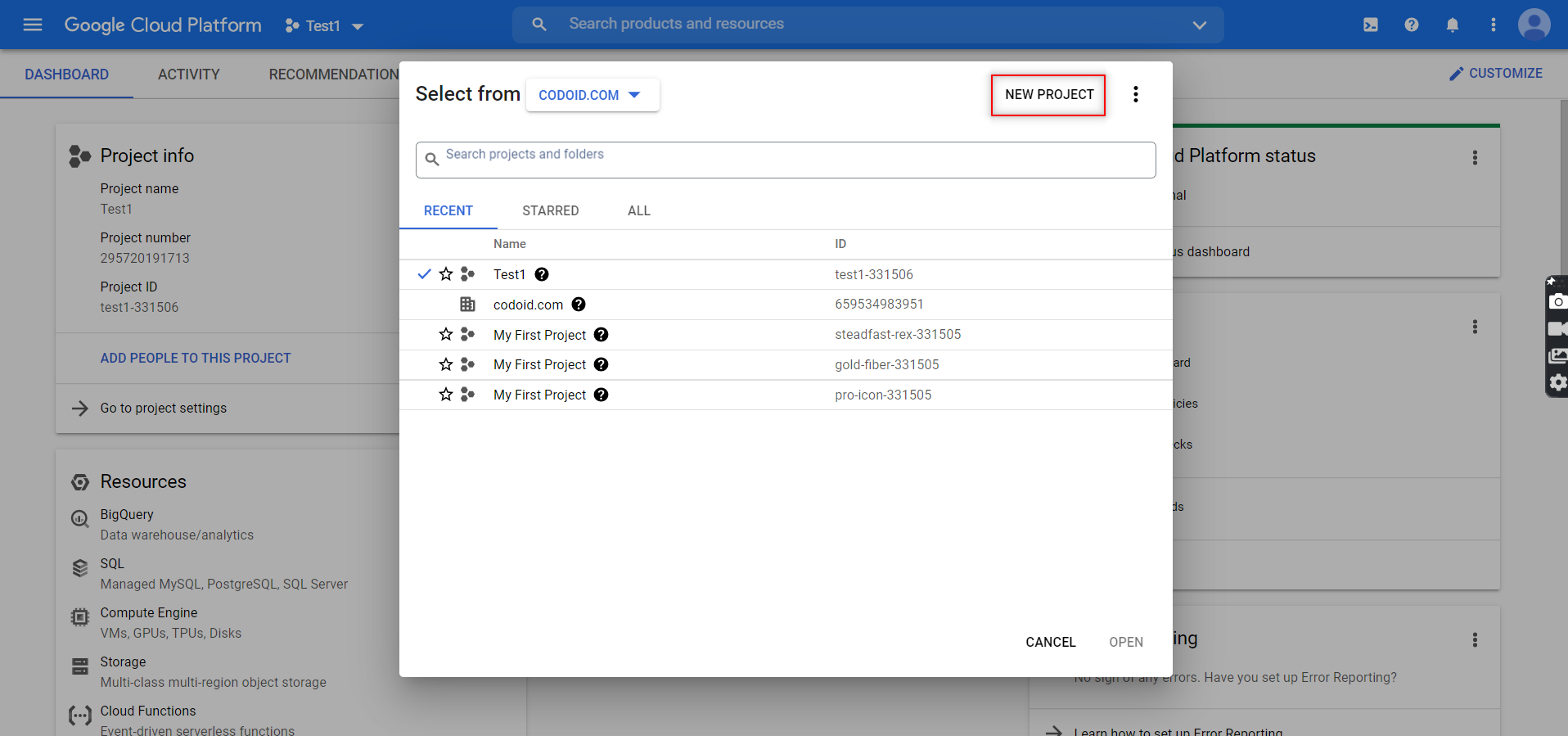Screen dimensions: 1568x736
Task: Click the test1-331506 ID cell
Action: (874, 274)
